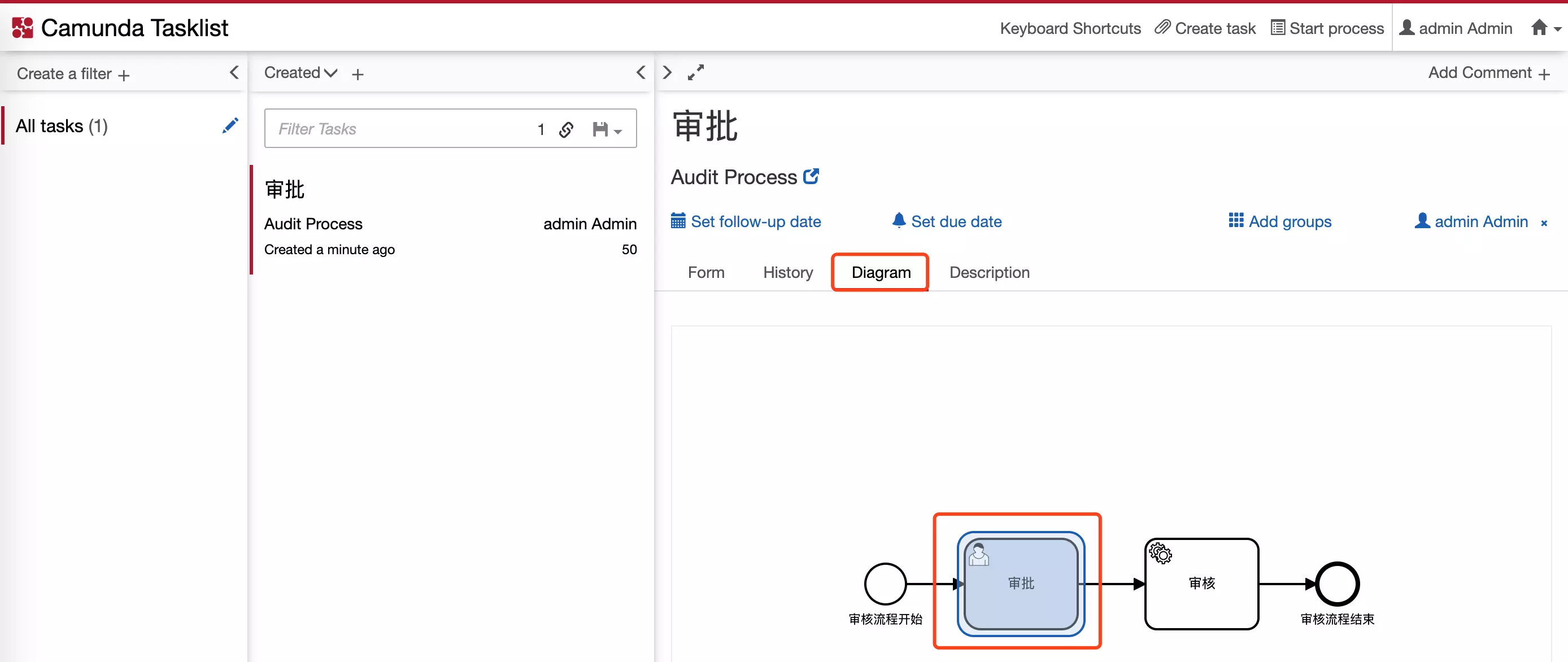Click the home icon in the top bar
The width and height of the screenshot is (1568, 662).
pos(1539,27)
